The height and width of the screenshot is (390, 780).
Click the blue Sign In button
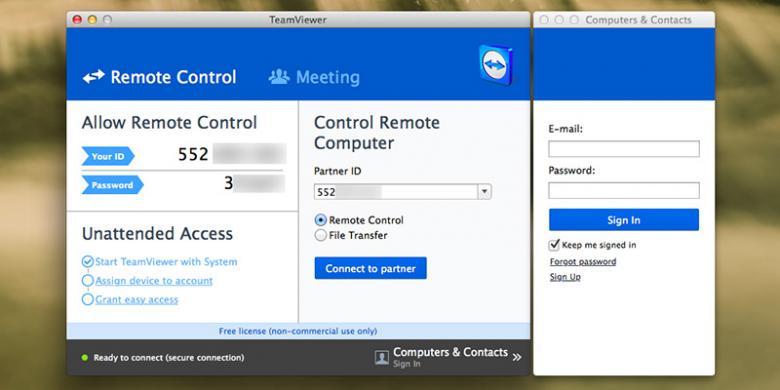point(624,220)
